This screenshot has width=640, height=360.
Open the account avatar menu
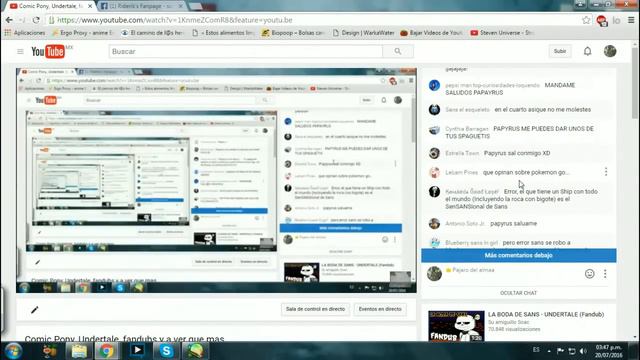(610, 51)
